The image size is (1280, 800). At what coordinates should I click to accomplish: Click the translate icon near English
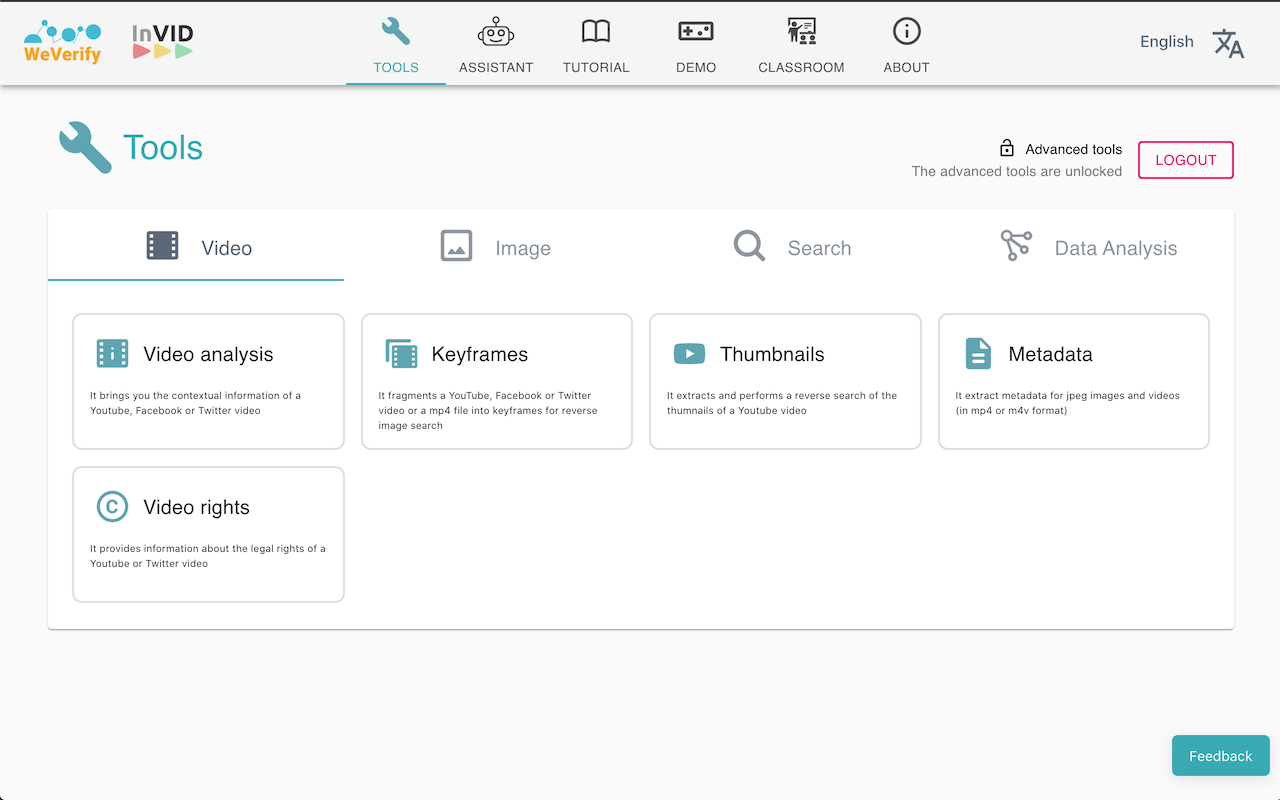[1228, 43]
